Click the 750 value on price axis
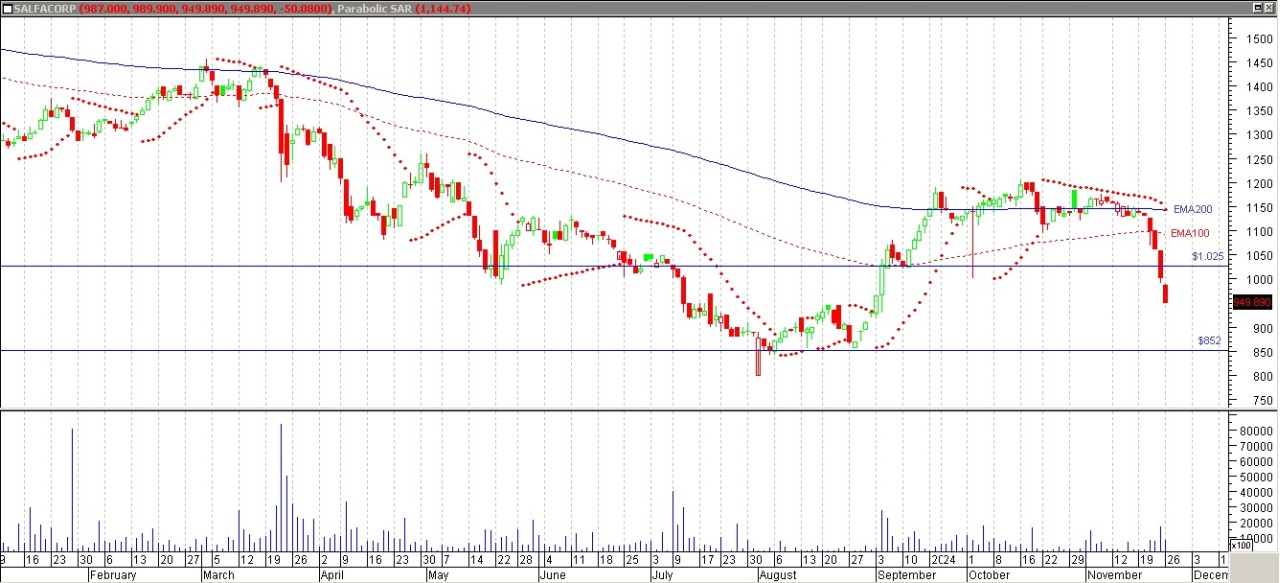Image resolution: width=1280 pixels, height=583 pixels. [x=1262, y=401]
